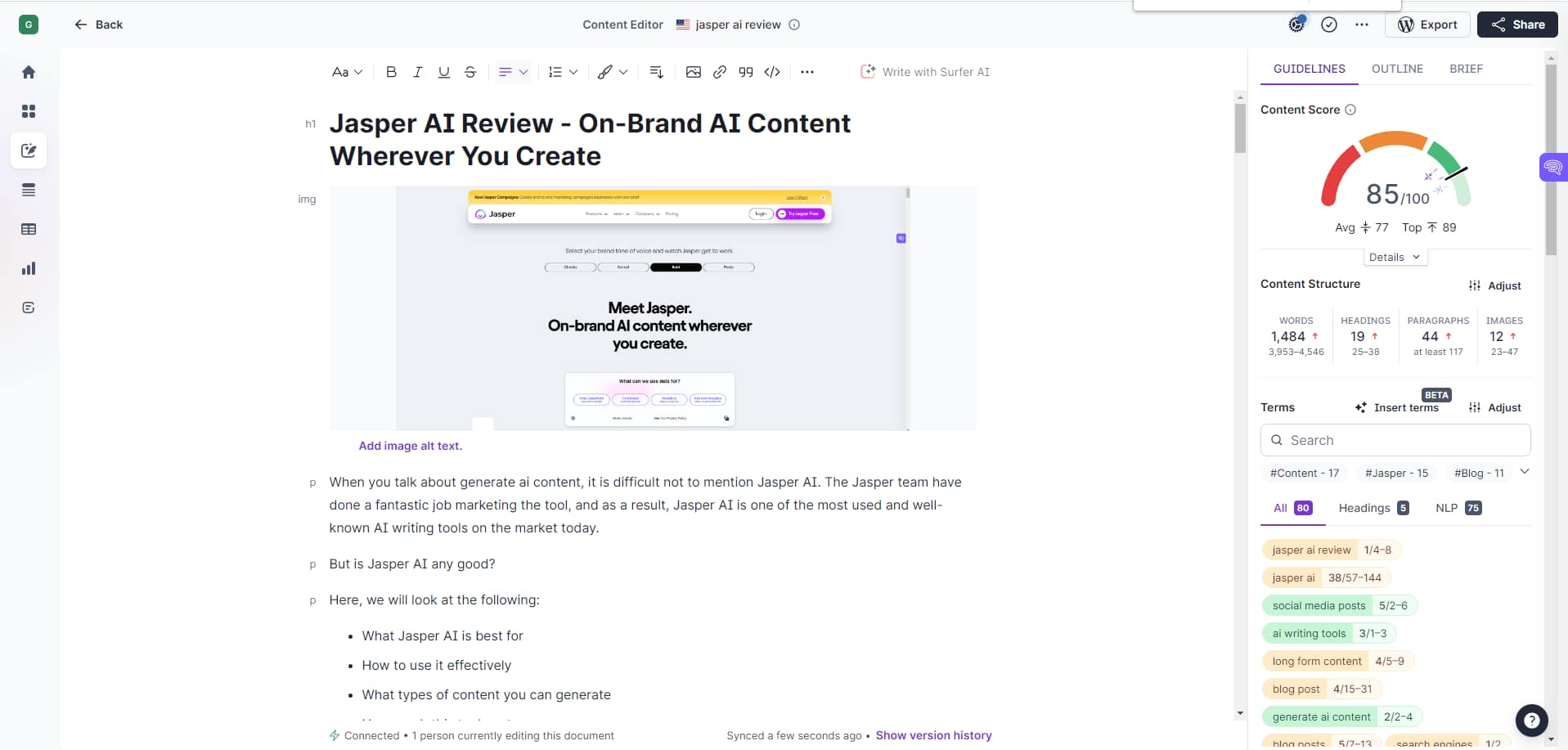Image resolution: width=1568 pixels, height=750 pixels.
Task: Click the Export button
Action: pos(1427,25)
